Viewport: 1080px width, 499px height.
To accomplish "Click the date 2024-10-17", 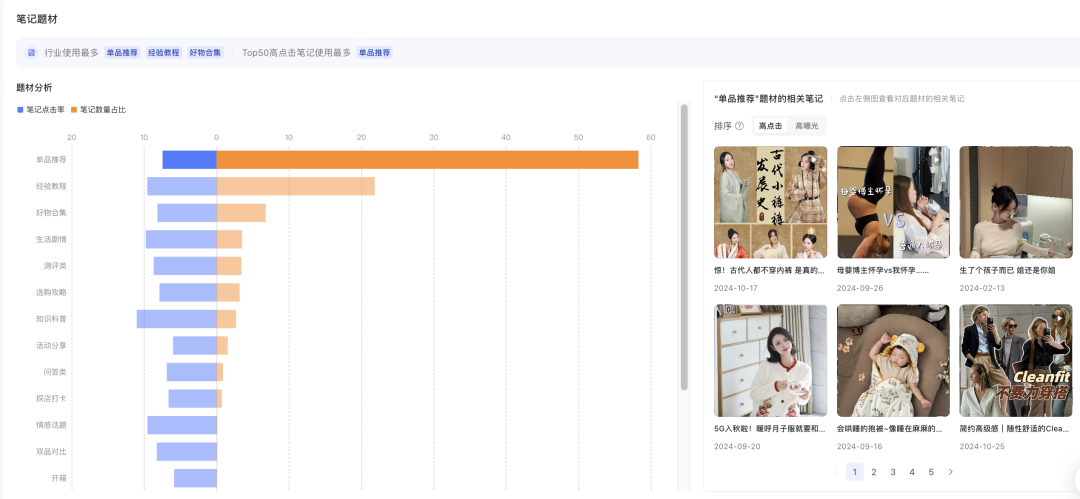I will coord(736,288).
